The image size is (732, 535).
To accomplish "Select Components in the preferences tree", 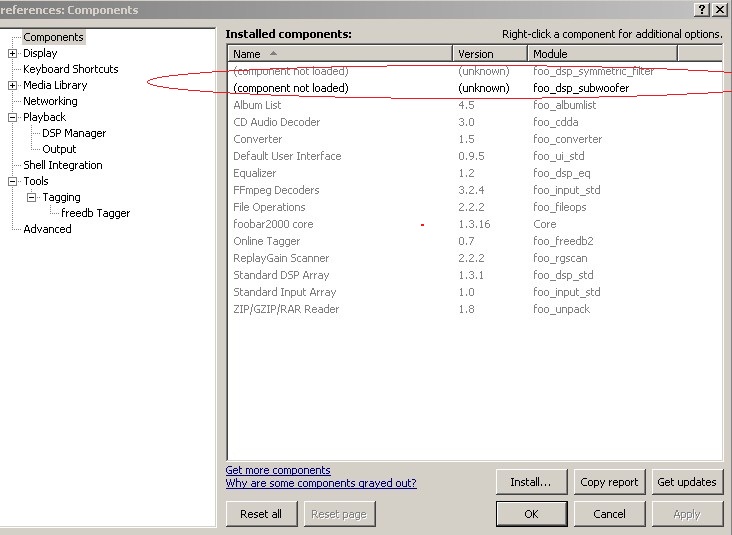I will 53,37.
